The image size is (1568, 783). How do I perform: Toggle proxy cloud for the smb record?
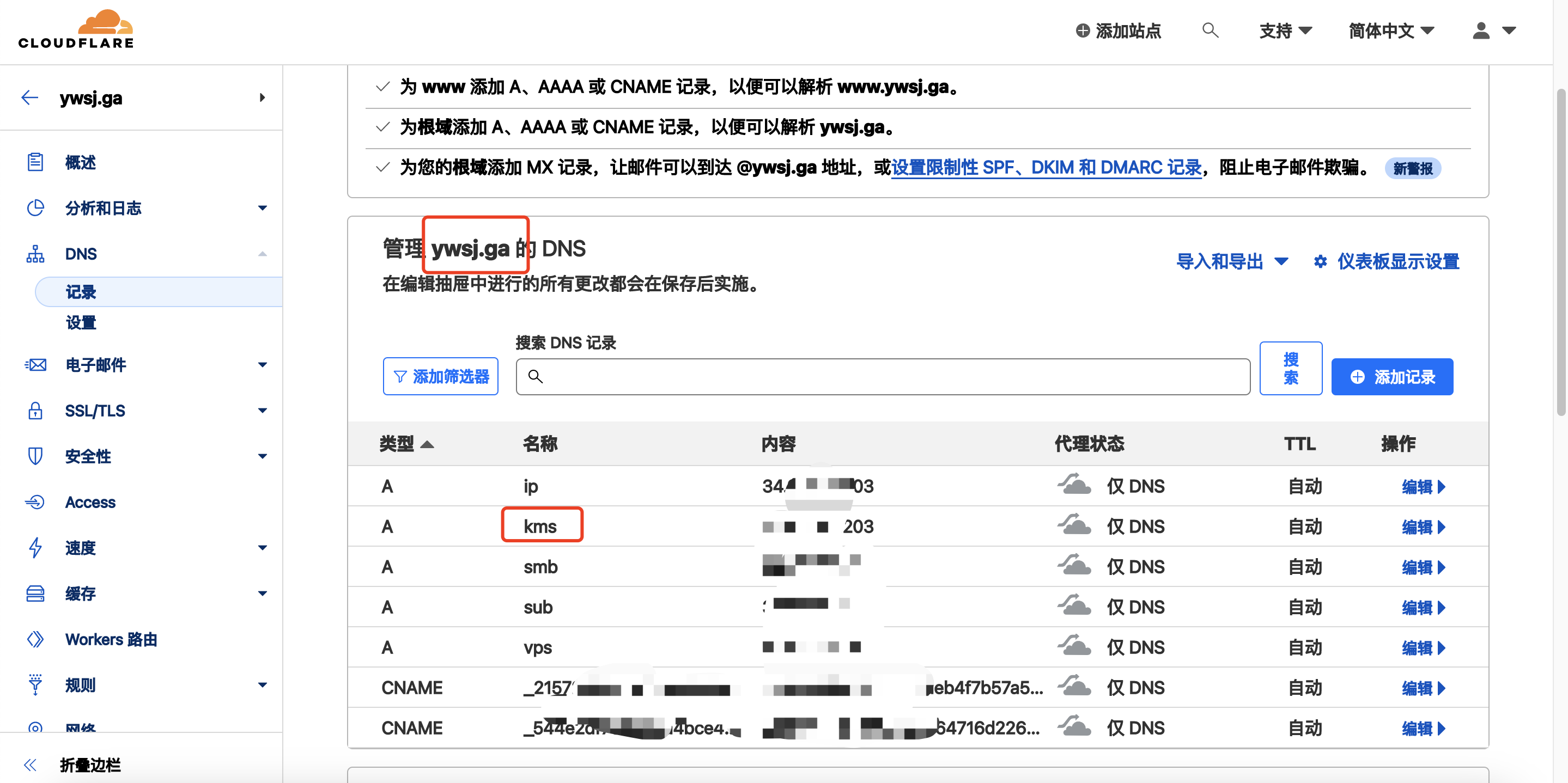[x=1074, y=565]
